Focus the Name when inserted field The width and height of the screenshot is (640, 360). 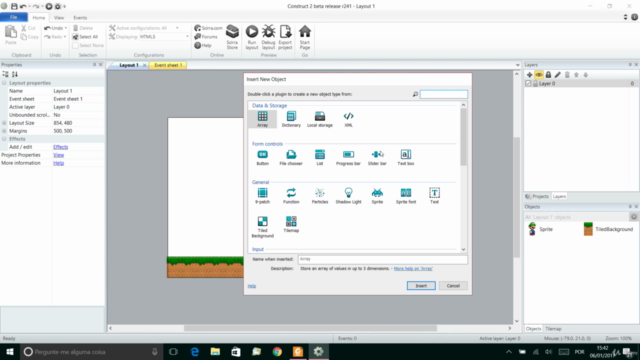coord(382,259)
